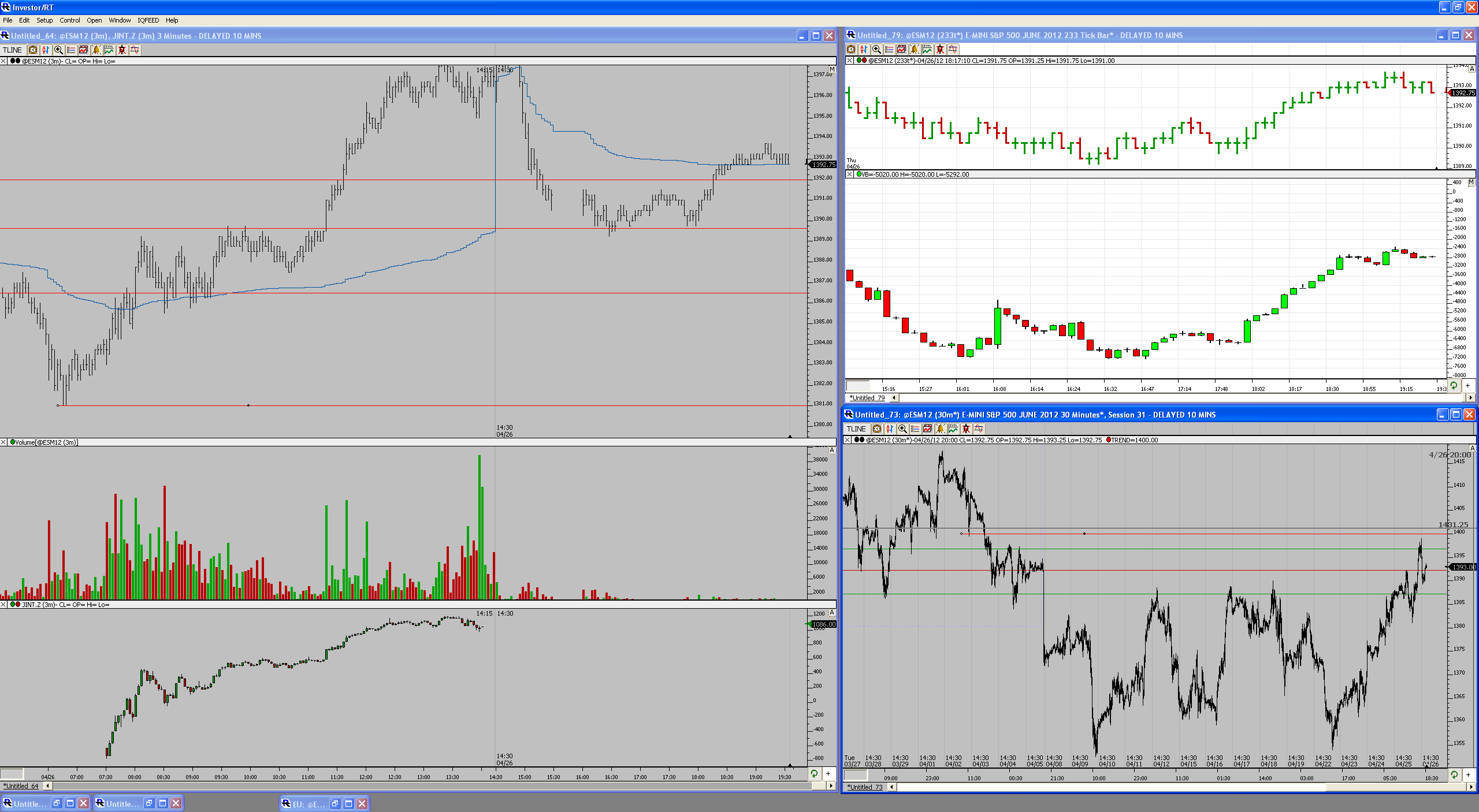Open the Setup menu
The width and height of the screenshot is (1479, 812).
coord(44,20)
